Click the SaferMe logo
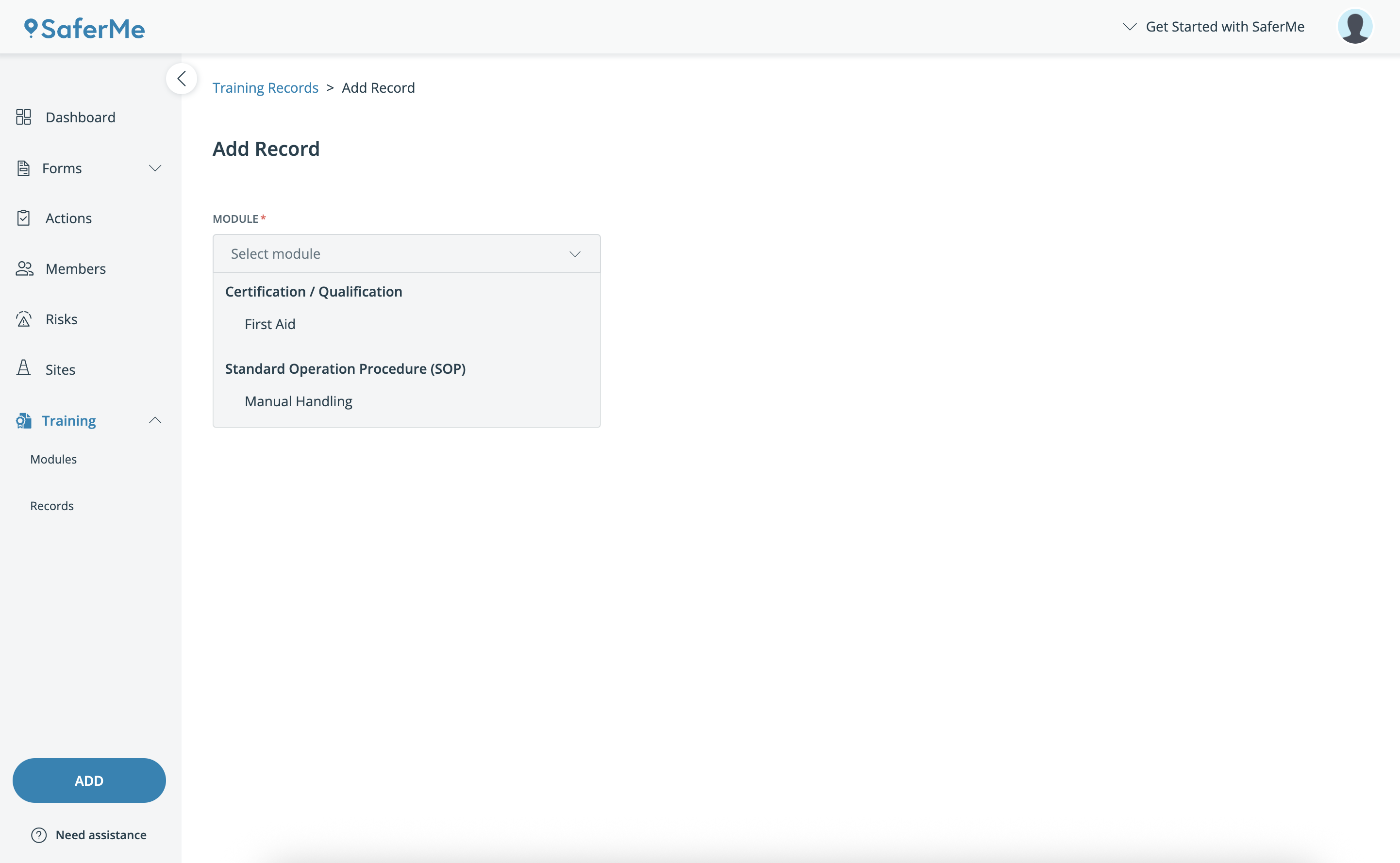This screenshot has width=1400, height=863. tap(84, 28)
